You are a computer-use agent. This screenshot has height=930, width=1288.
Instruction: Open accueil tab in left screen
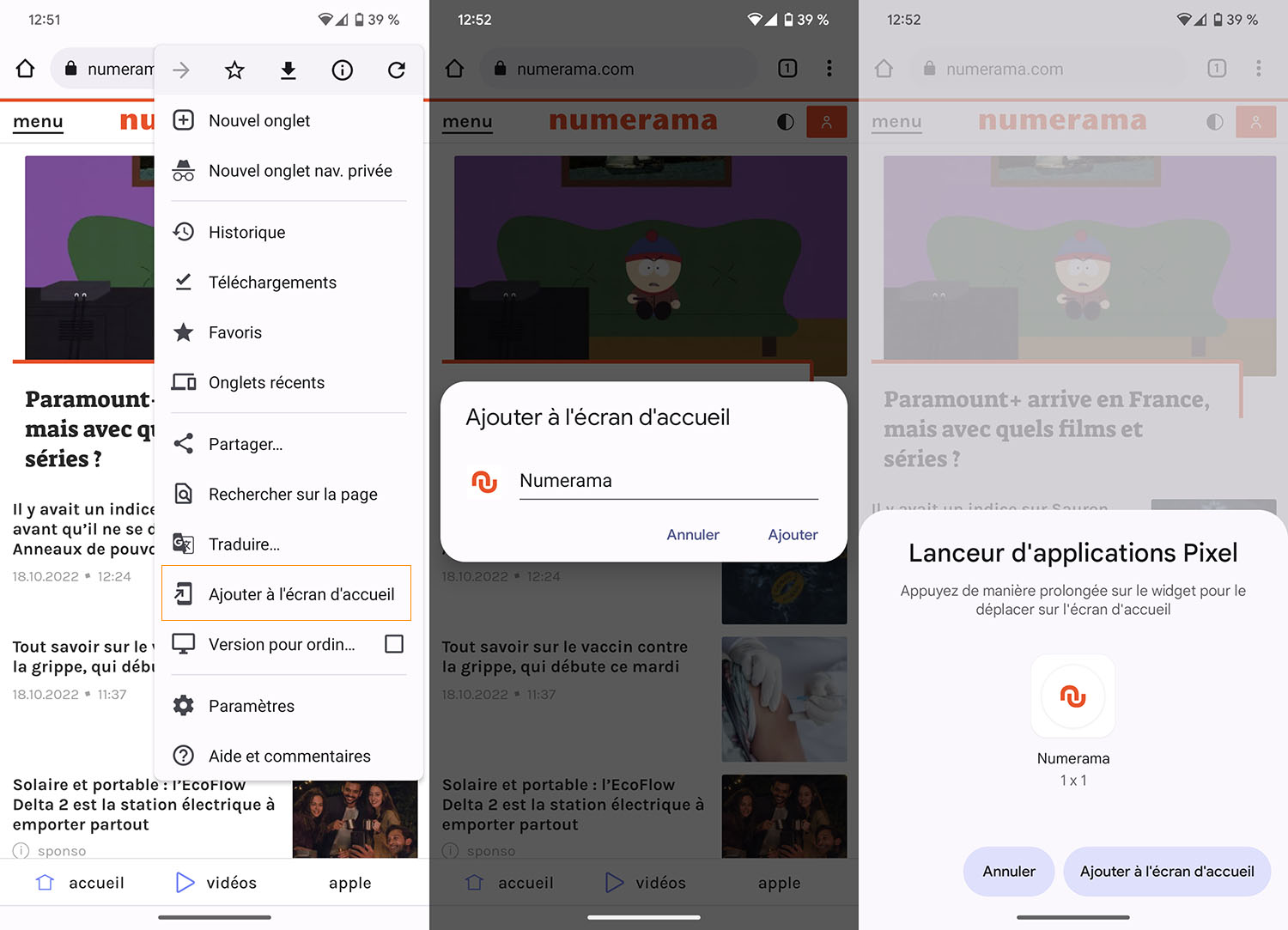click(x=80, y=883)
